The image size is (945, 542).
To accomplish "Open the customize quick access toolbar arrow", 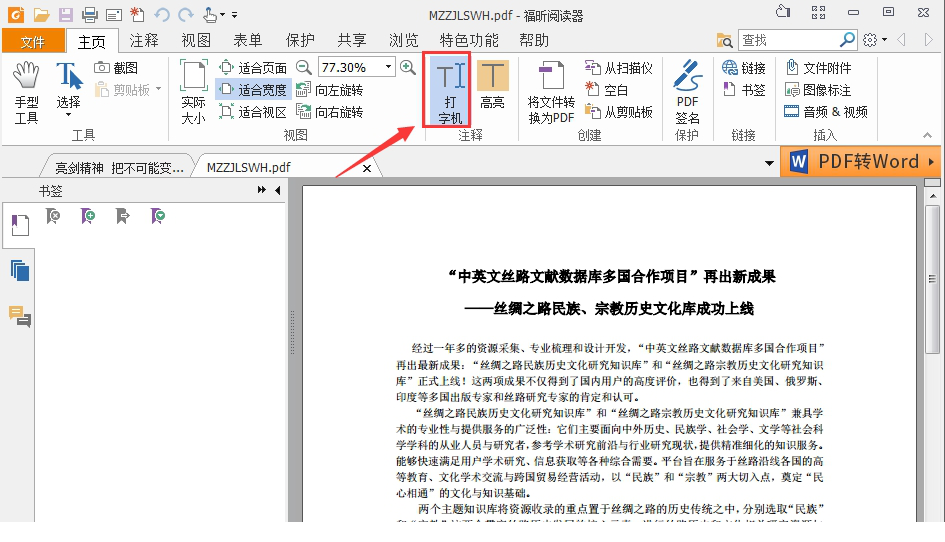I will [x=234, y=15].
